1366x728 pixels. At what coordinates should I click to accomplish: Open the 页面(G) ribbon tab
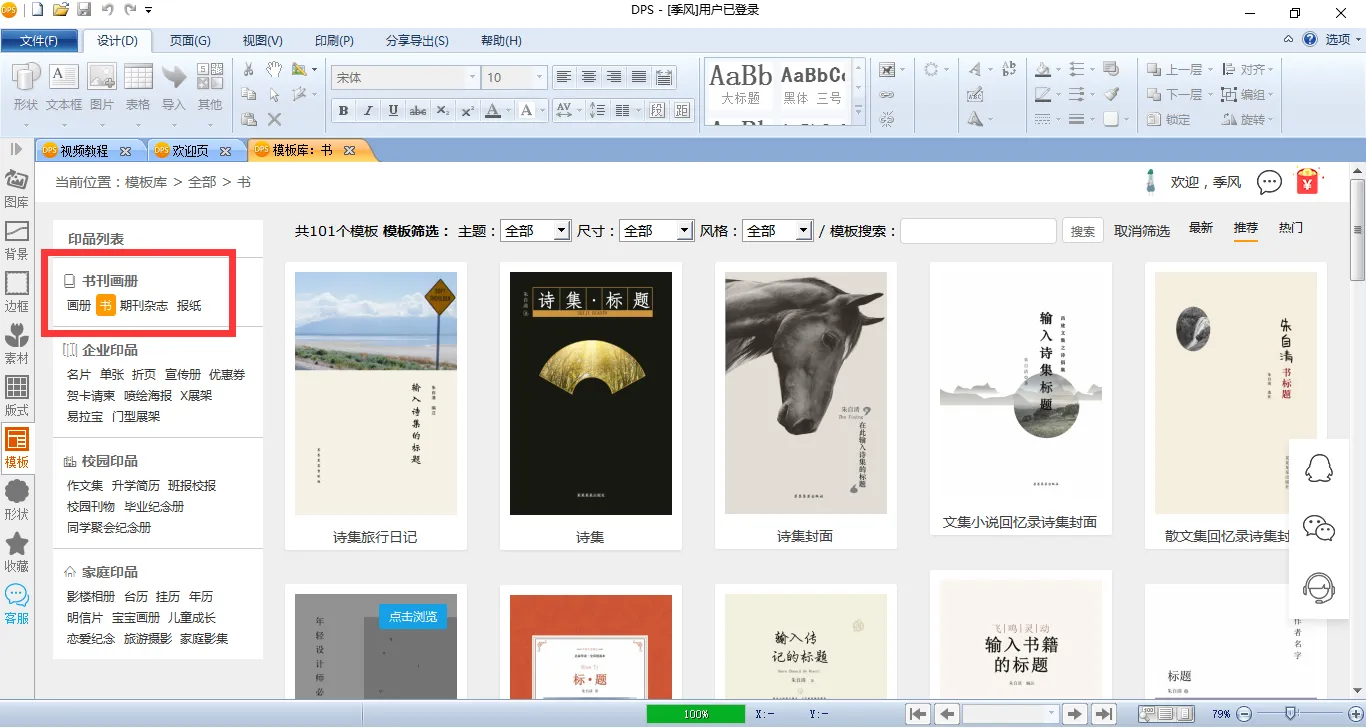[189, 41]
